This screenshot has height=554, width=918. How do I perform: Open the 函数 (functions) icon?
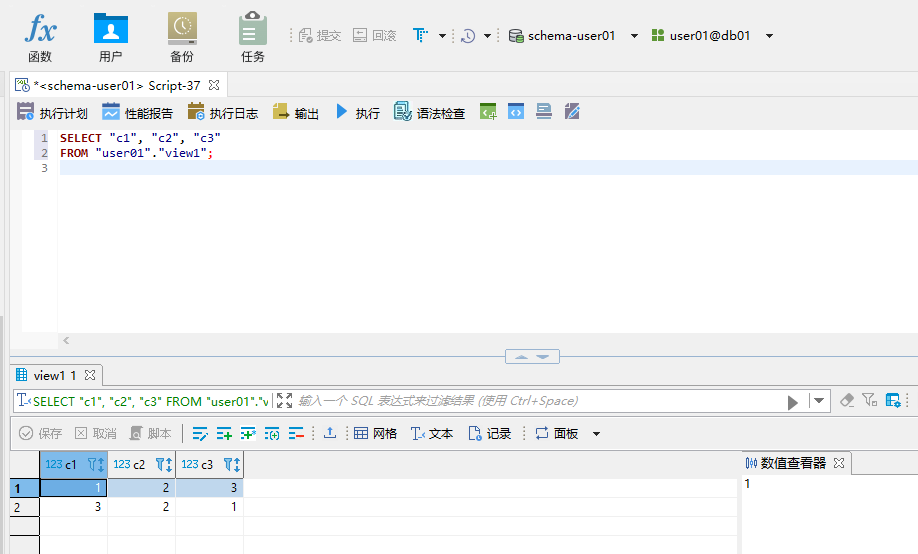(40, 37)
